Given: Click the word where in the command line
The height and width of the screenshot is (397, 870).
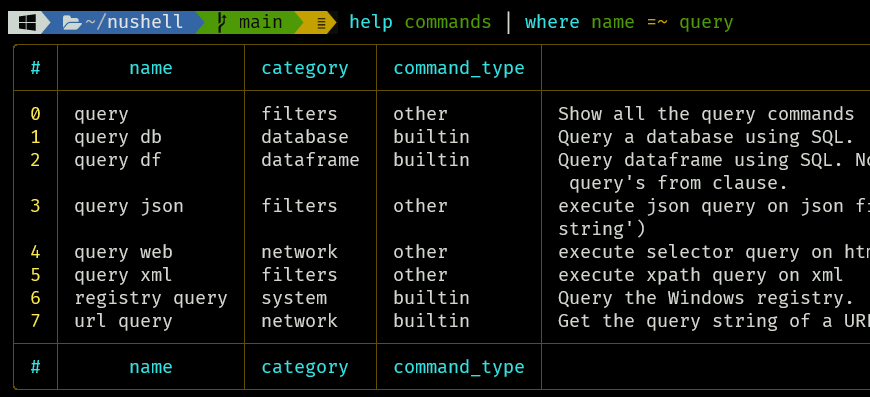Looking at the screenshot, I should point(552,22).
